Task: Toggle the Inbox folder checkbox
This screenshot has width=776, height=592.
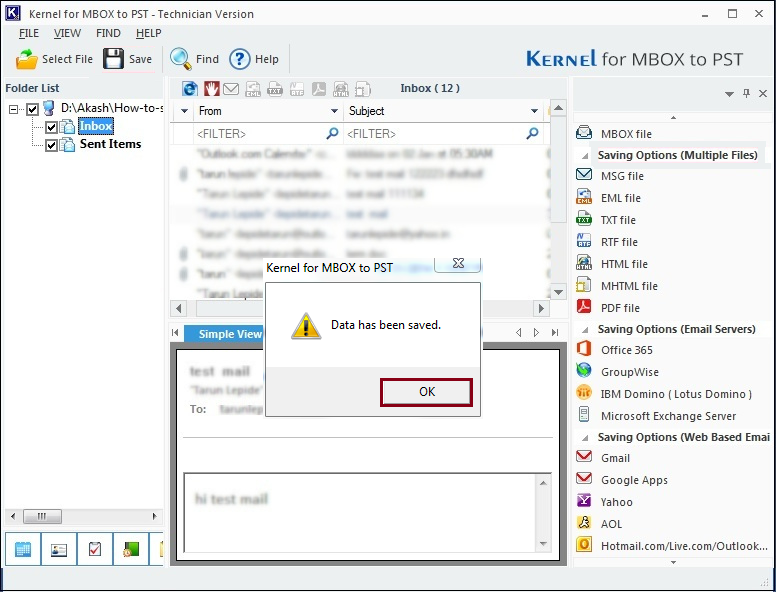Action: point(51,127)
